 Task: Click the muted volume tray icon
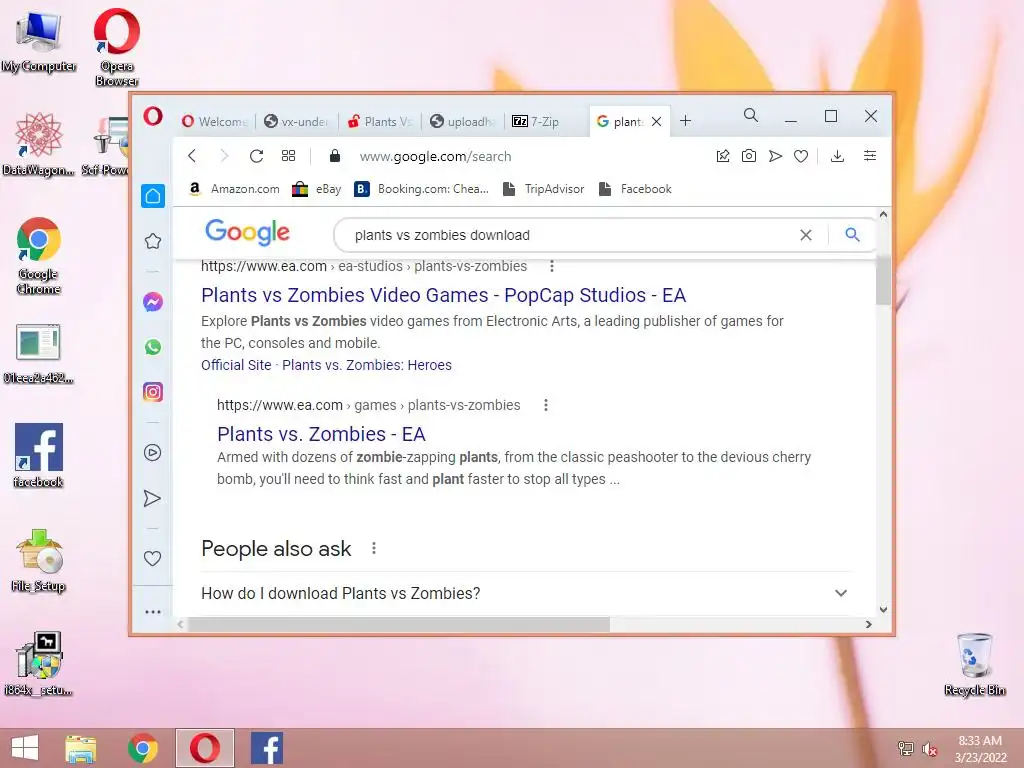point(929,749)
